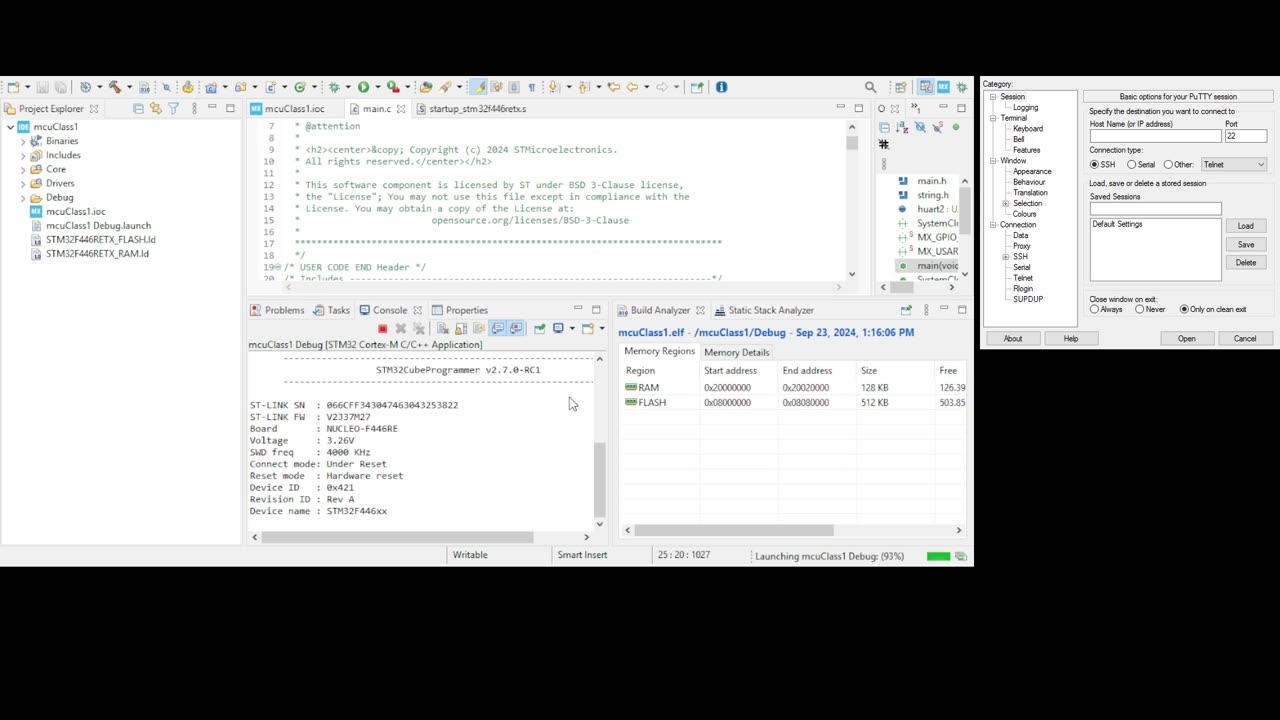The image size is (1280, 720).
Task: Select SSH connection type in PuTTY
Action: coord(1095,165)
